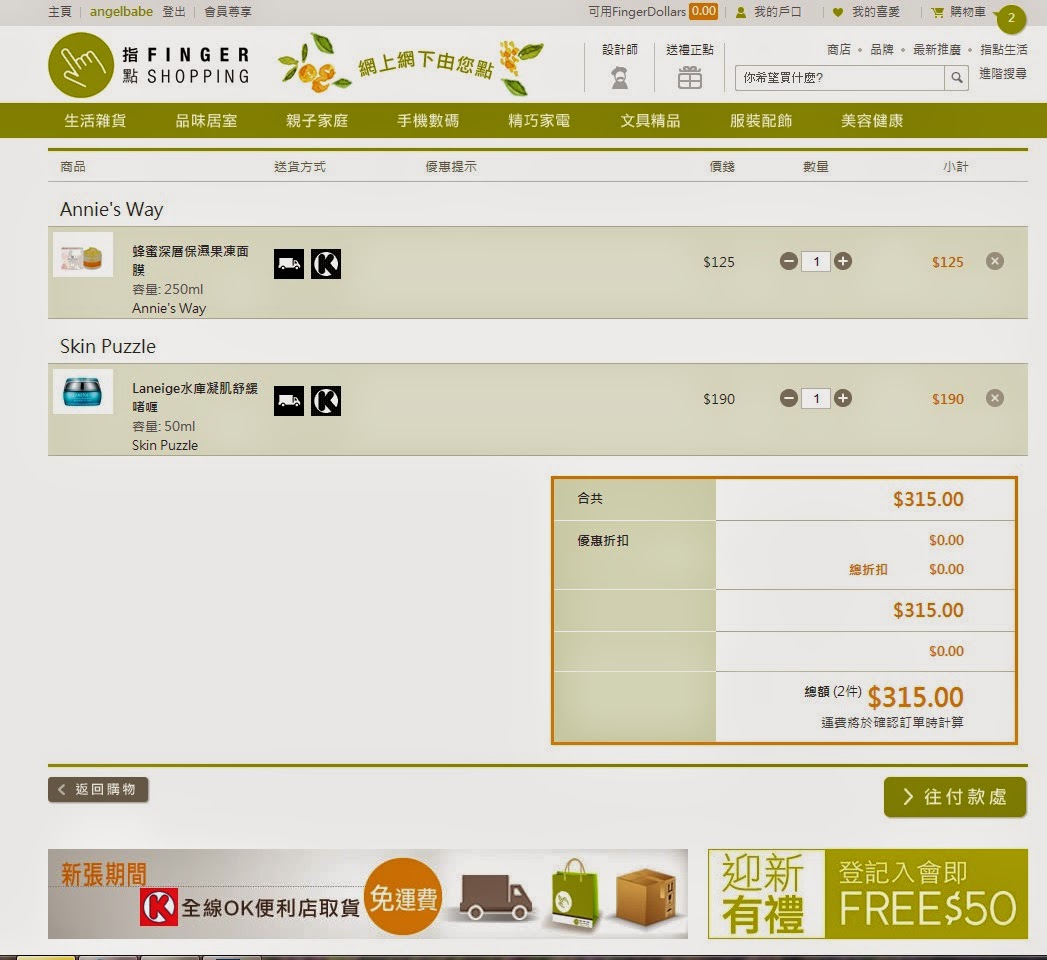Click the 總折扣 label

pos(868,569)
